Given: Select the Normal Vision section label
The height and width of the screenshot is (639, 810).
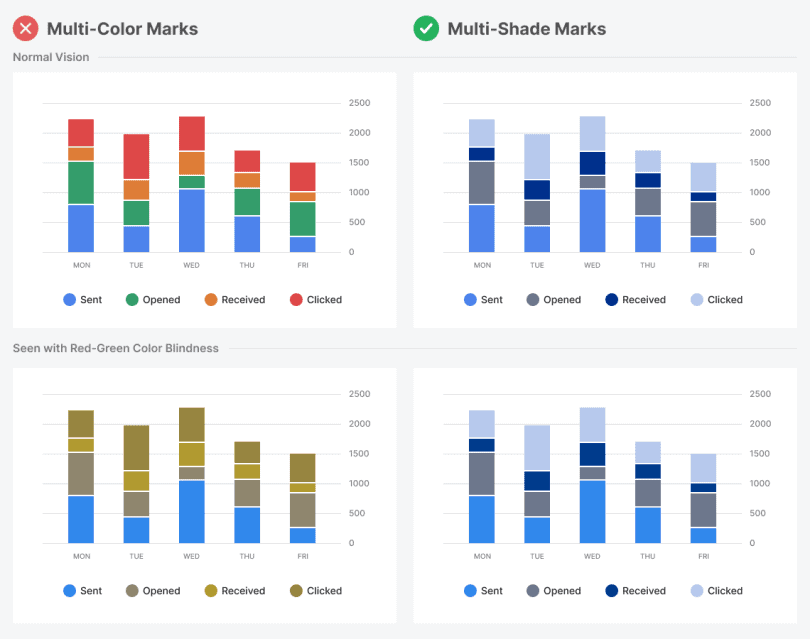Looking at the screenshot, I should 51,57.
